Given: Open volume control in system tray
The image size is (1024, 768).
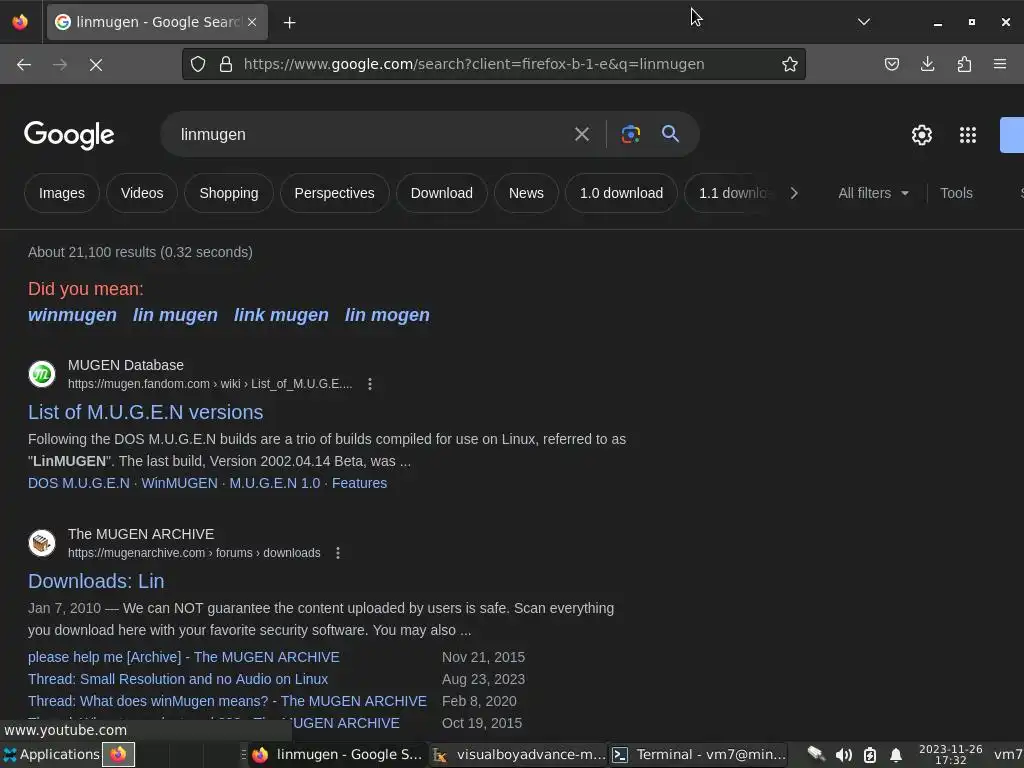Looking at the screenshot, I should (843, 755).
